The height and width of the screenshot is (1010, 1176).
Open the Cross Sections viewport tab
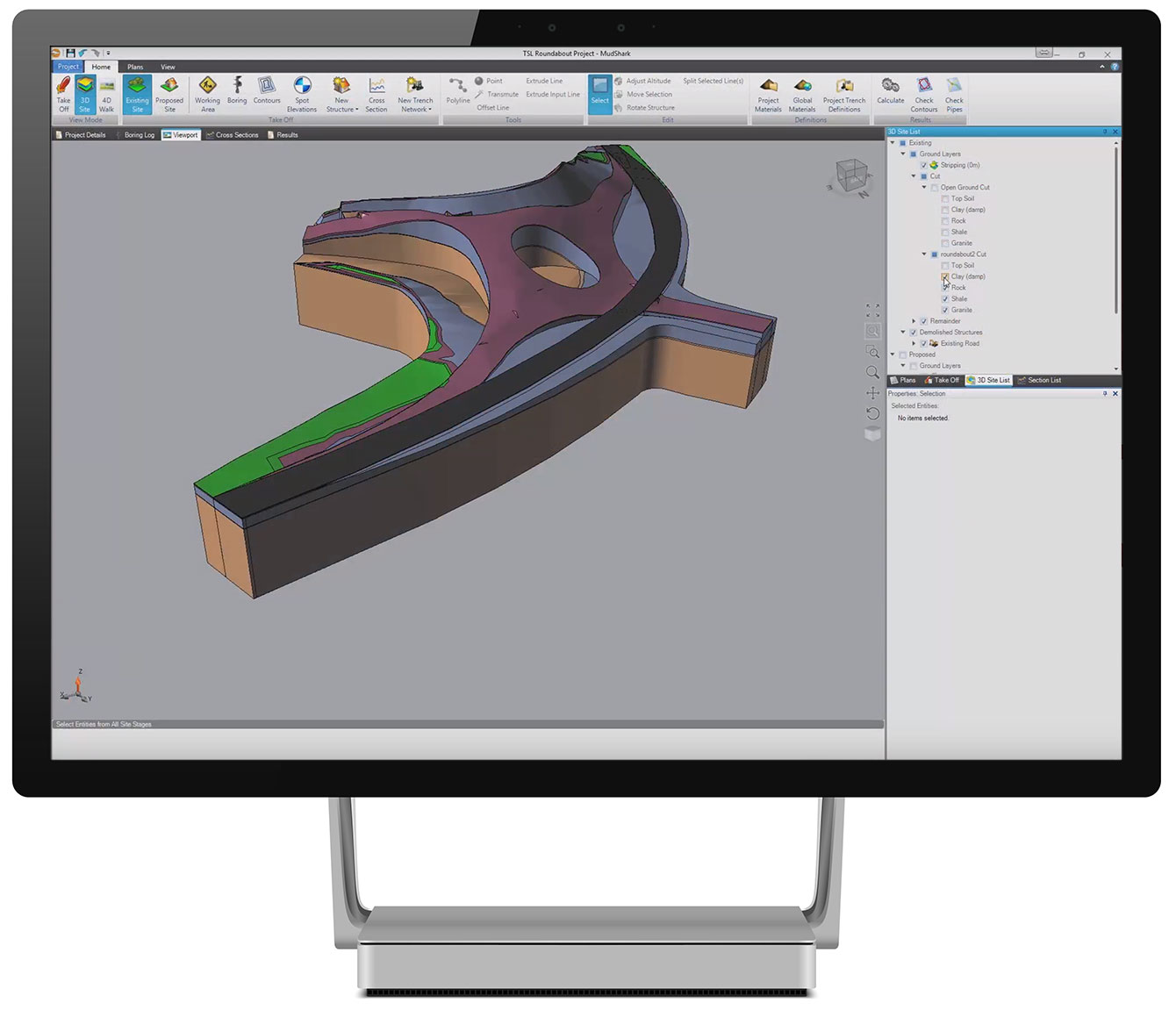pyautogui.click(x=233, y=135)
